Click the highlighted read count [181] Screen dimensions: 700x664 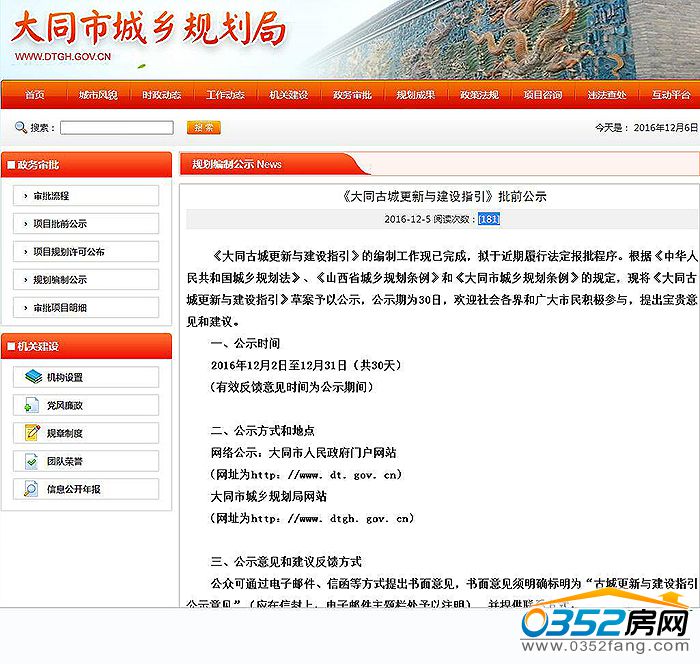489,219
